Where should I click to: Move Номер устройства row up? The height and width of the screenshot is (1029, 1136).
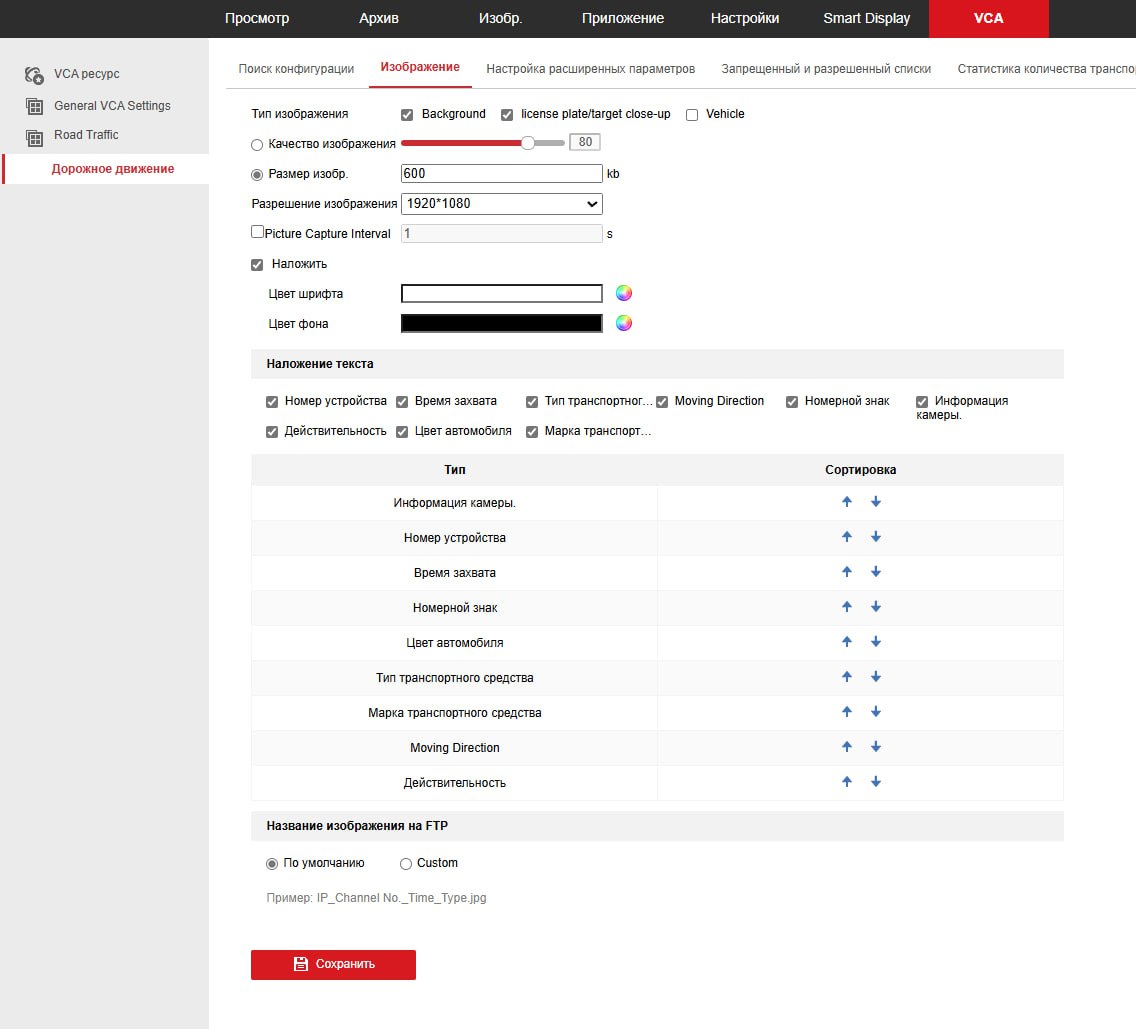(x=846, y=536)
